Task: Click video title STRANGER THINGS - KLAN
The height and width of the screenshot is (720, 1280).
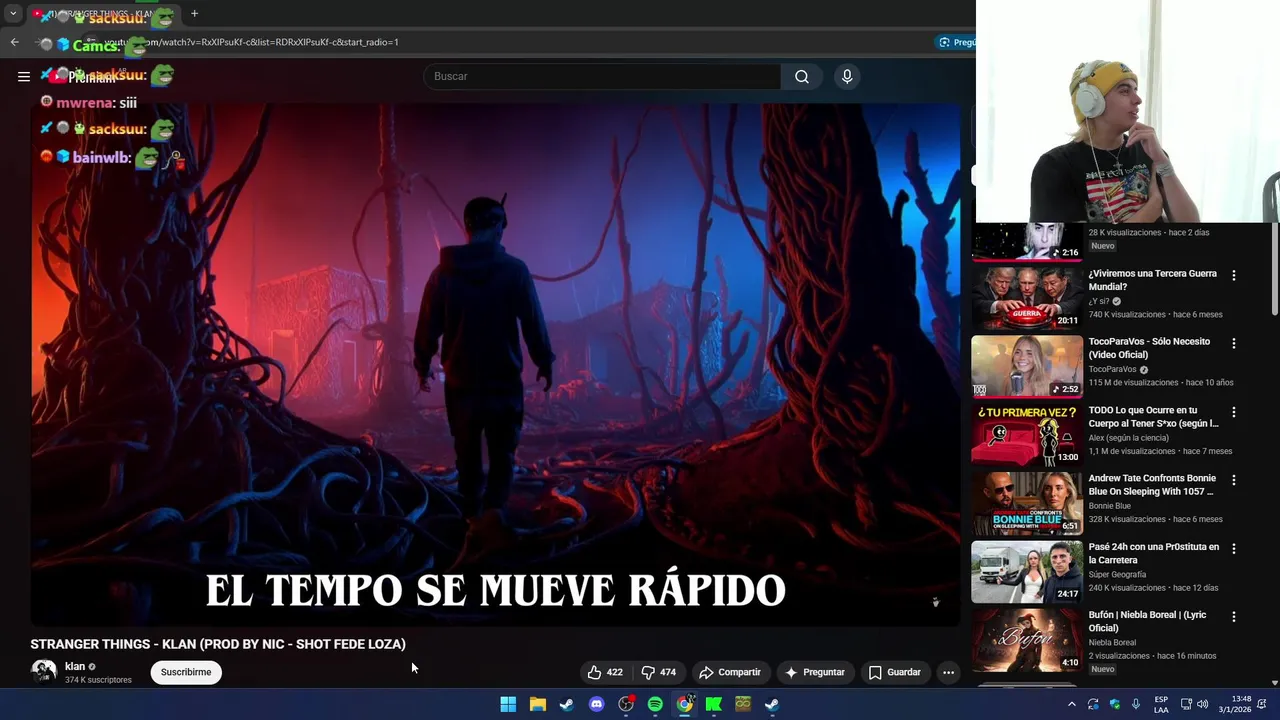Action: click(x=218, y=644)
